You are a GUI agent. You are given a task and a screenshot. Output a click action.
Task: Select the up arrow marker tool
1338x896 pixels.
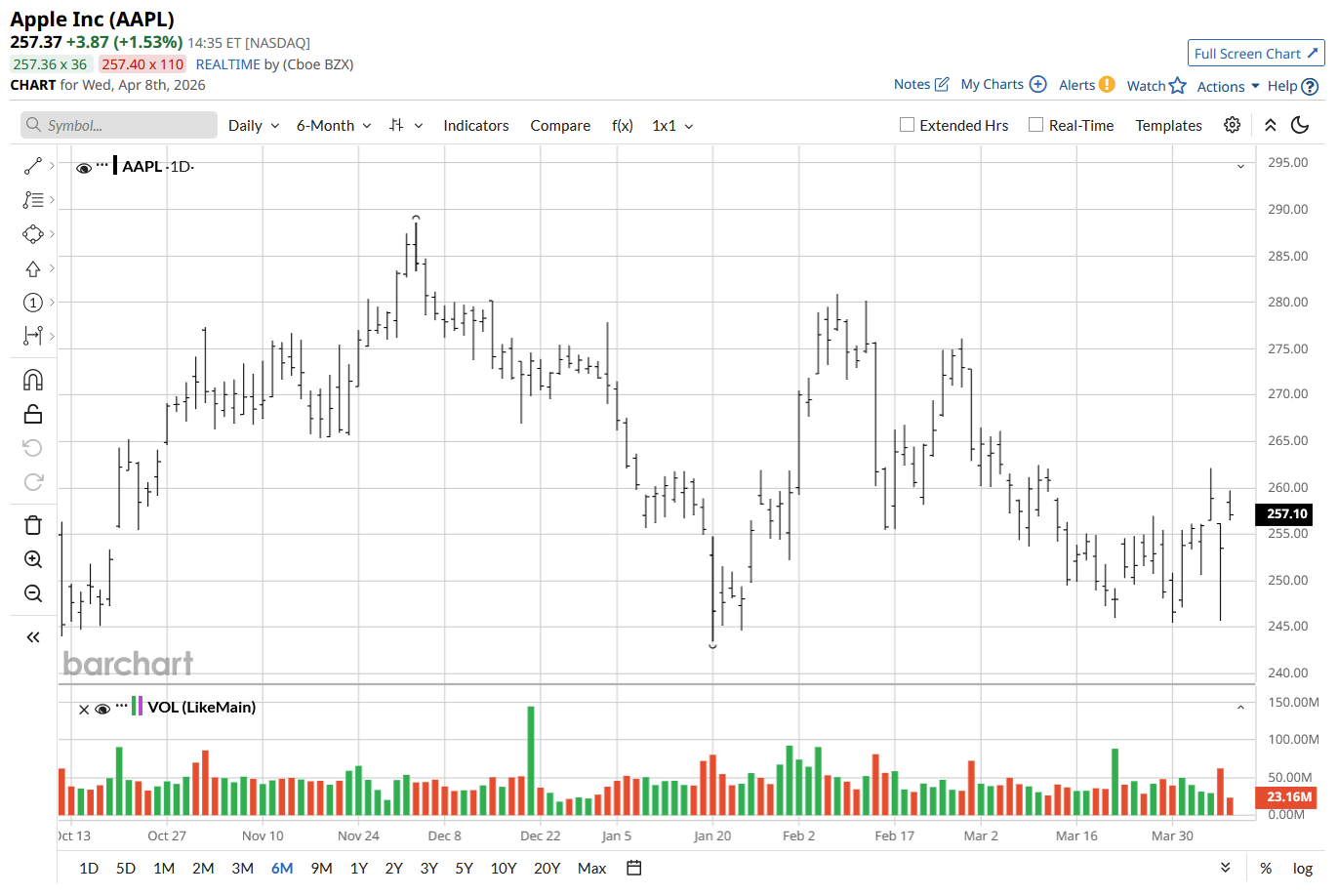(33, 268)
